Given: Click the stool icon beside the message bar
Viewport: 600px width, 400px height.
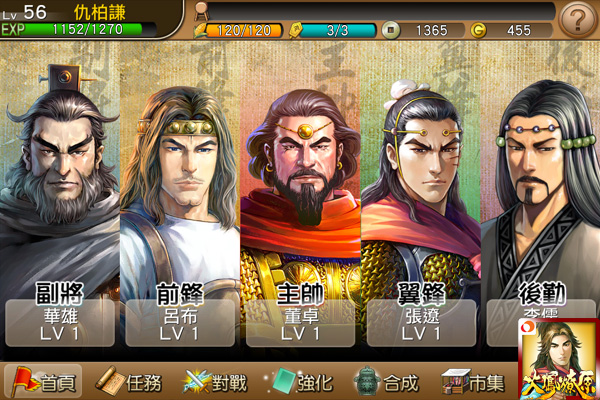Looking at the screenshot, I should pyautogui.click(x=201, y=11).
